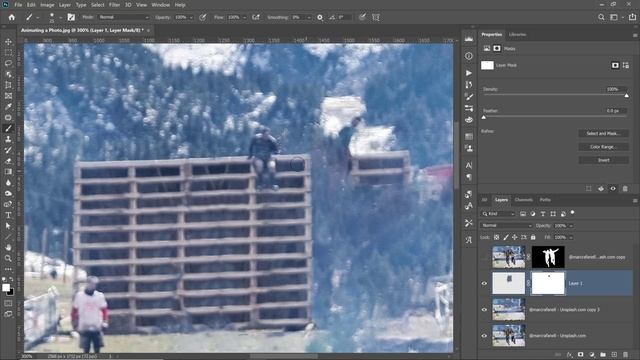This screenshot has height=360, width=640.
Task: Select the Zoom tool in left toolbar
Action: click(8, 258)
